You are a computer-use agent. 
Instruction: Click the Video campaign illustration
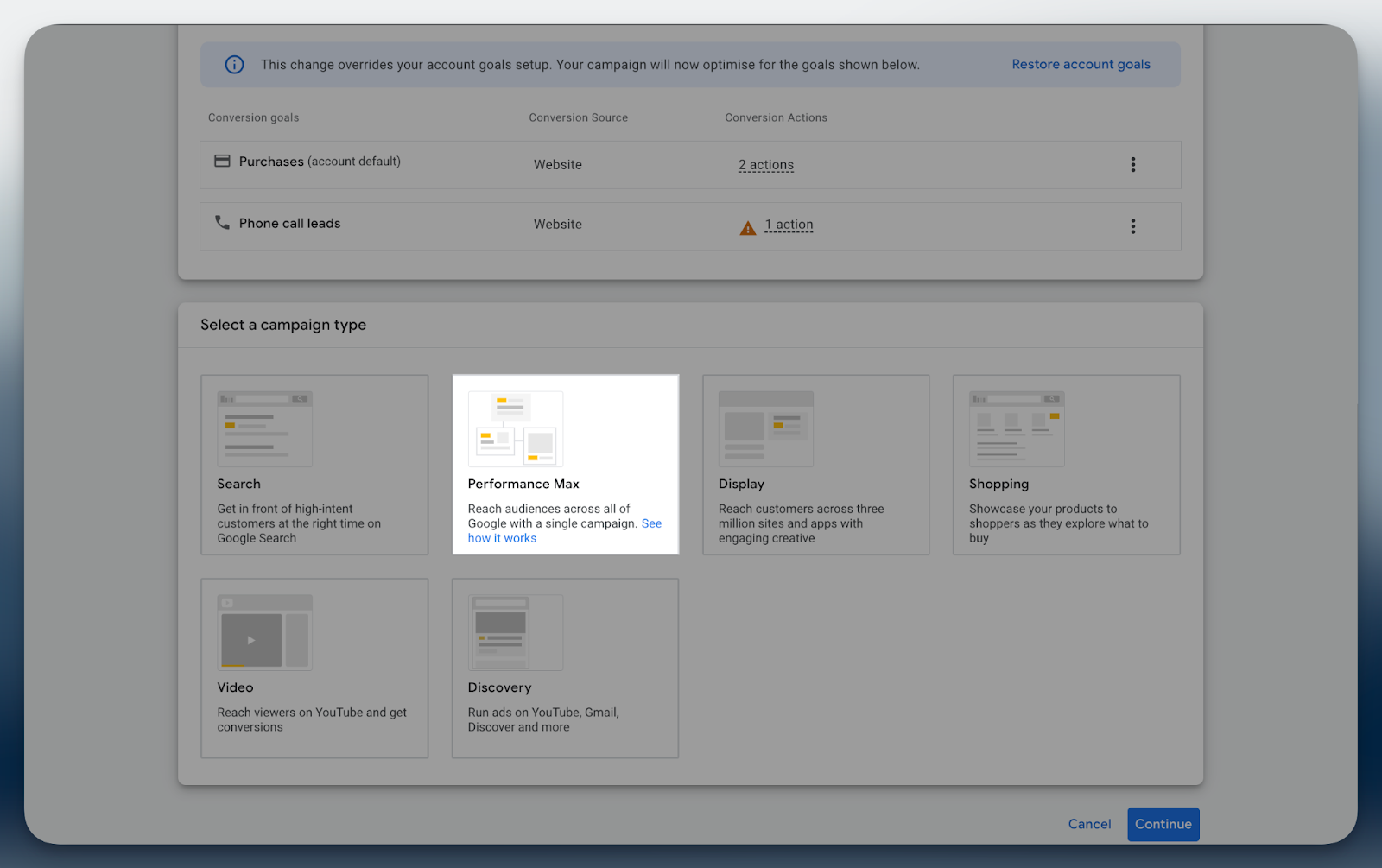[264, 633]
